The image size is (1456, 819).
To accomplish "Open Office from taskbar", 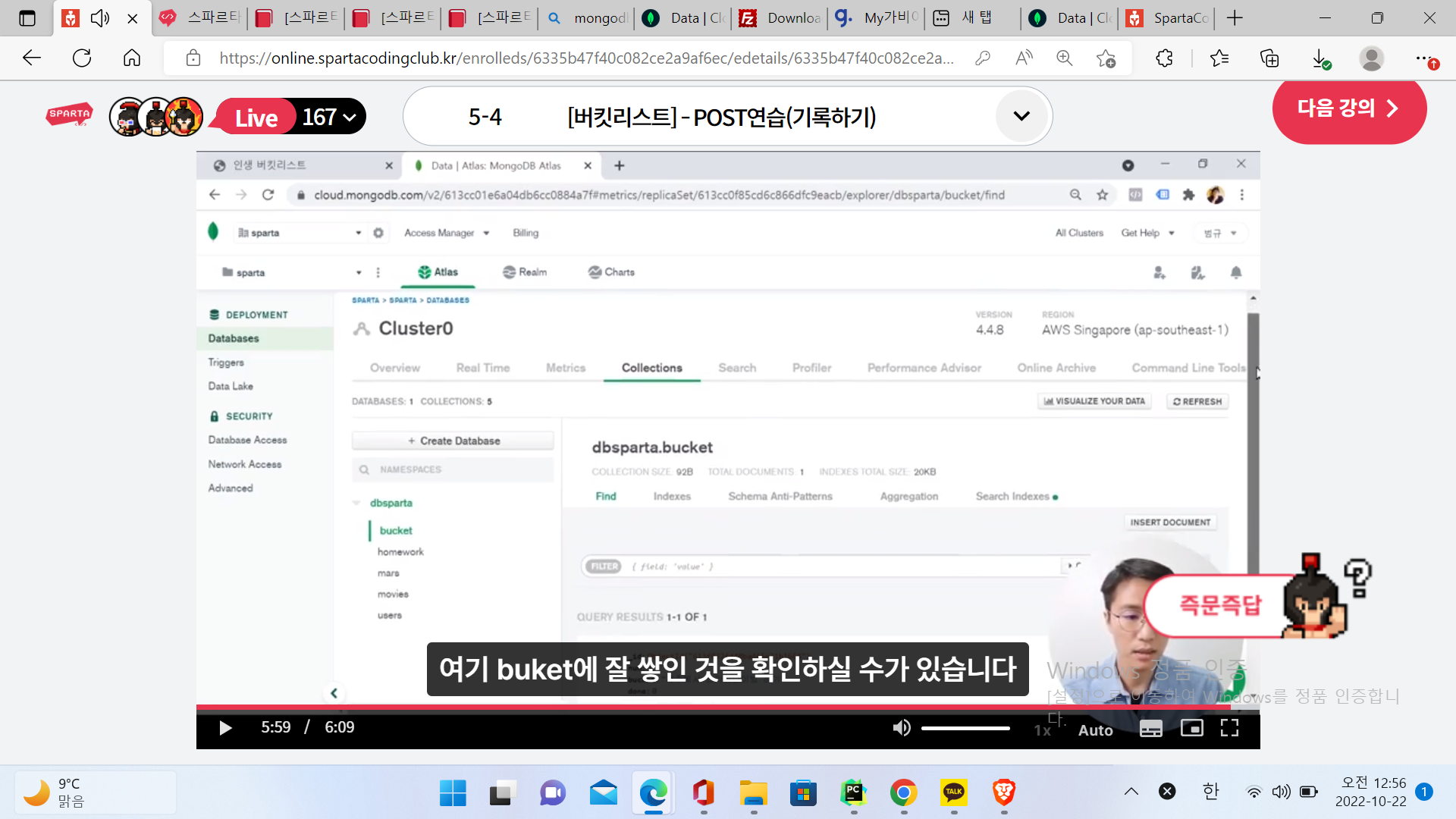I will click(x=703, y=793).
